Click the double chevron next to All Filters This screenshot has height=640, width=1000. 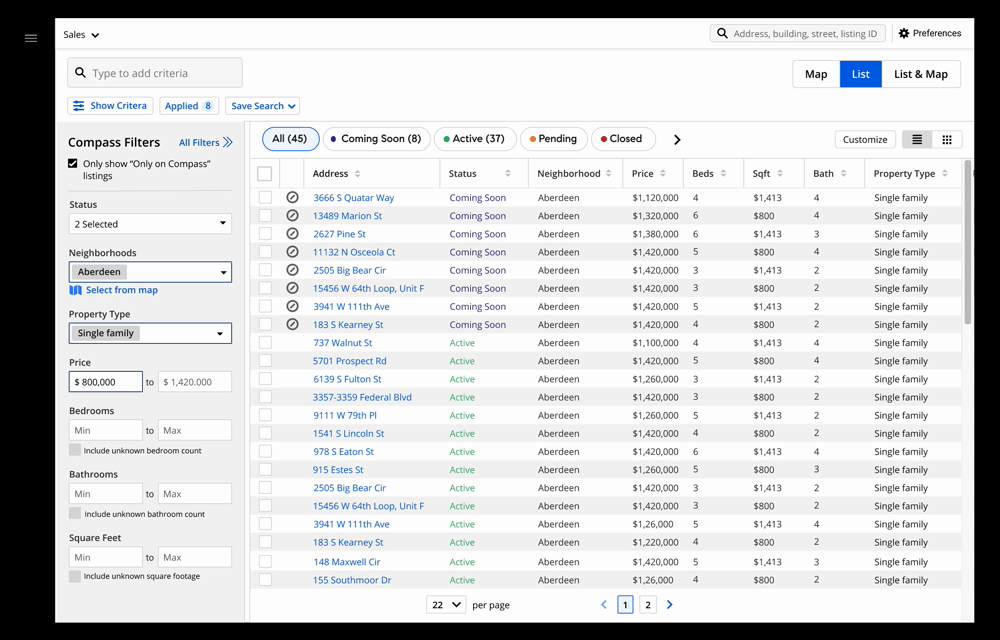click(x=228, y=143)
